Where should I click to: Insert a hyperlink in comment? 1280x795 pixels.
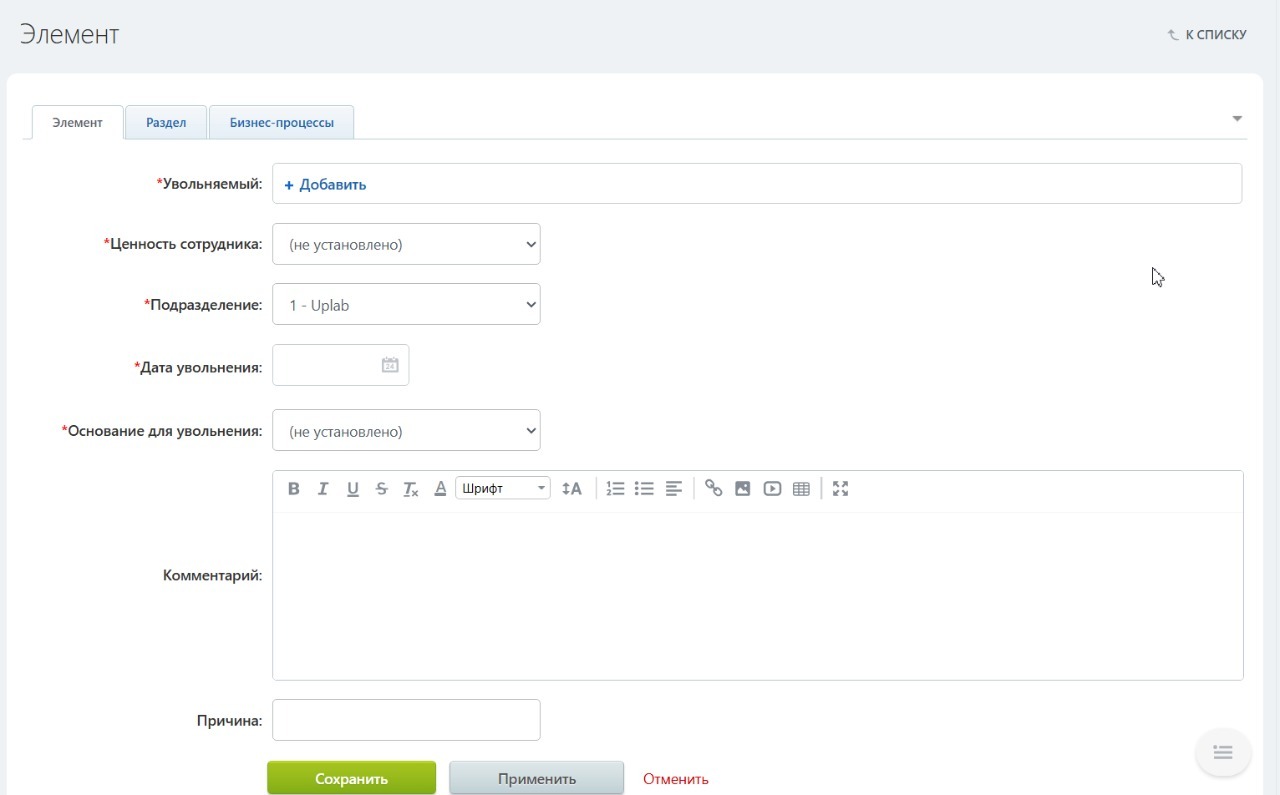click(713, 489)
